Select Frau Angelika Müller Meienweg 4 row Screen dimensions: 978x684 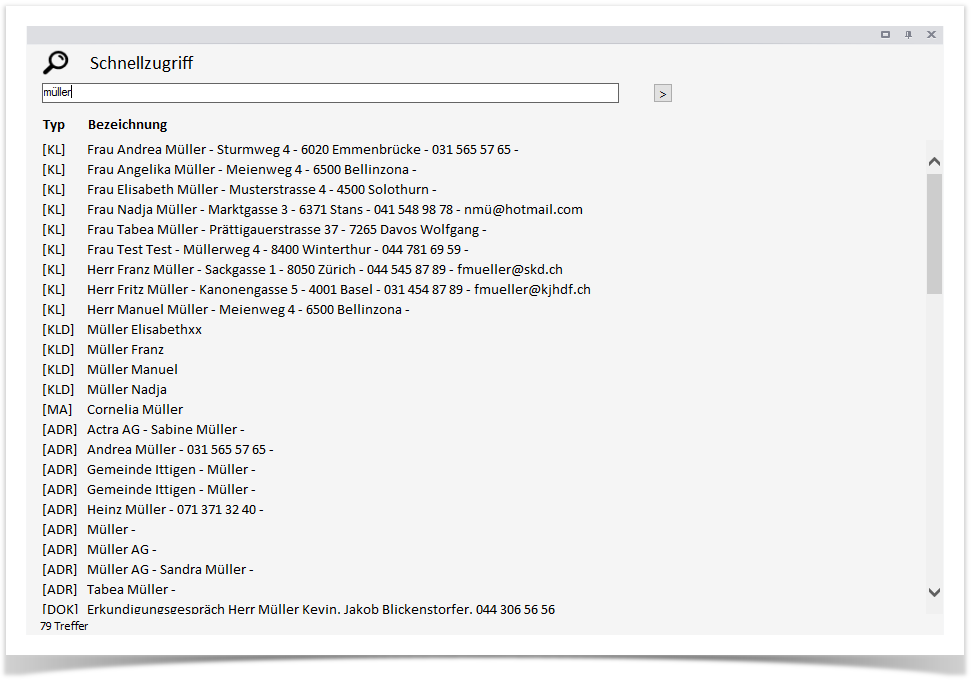251,170
